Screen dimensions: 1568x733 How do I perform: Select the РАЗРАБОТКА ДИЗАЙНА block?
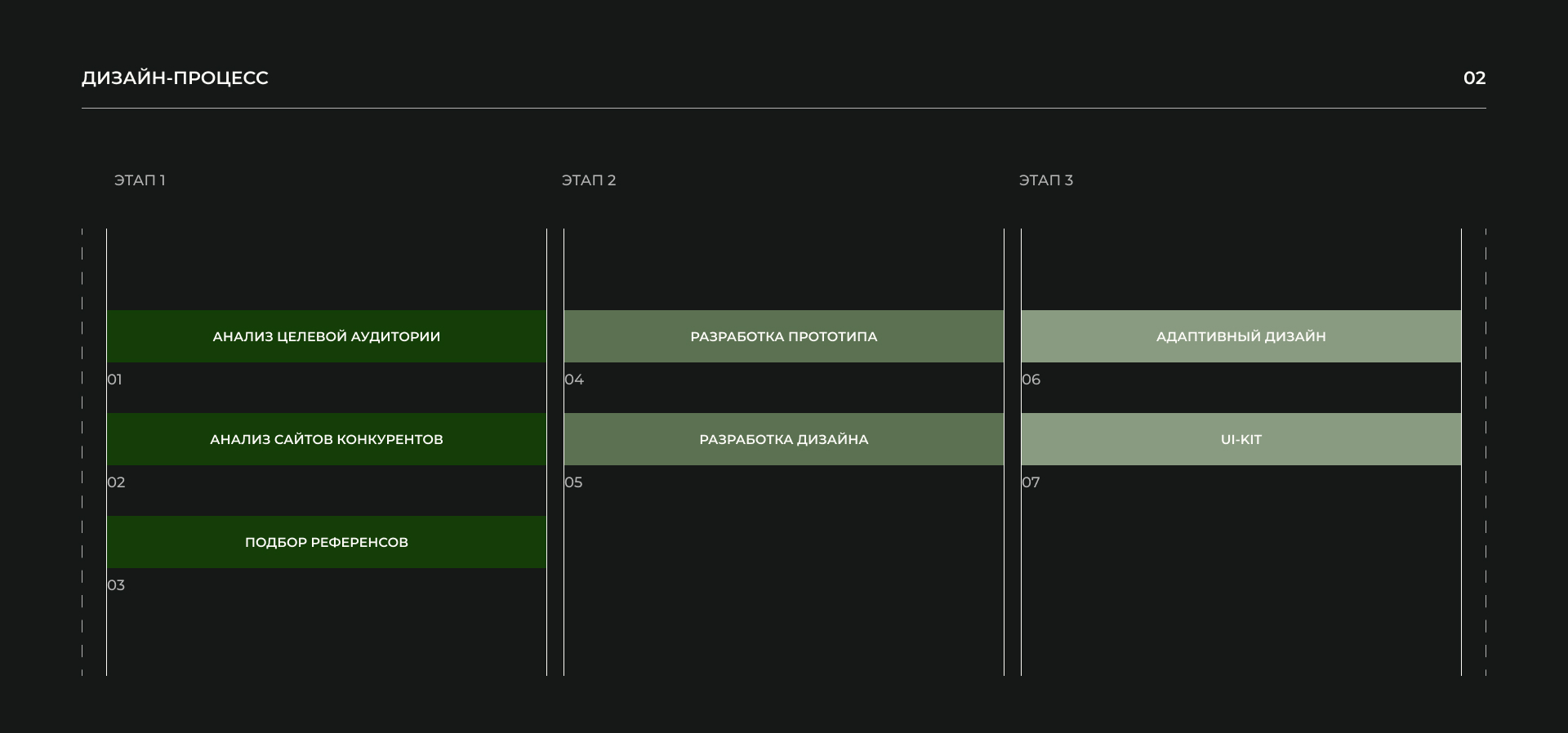tap(784, 439)
